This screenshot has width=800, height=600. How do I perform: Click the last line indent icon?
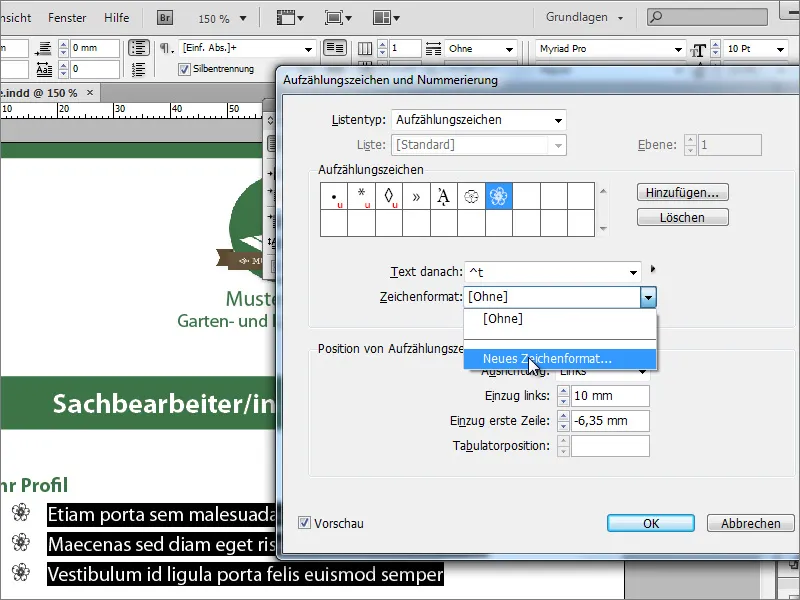point(44,48)
